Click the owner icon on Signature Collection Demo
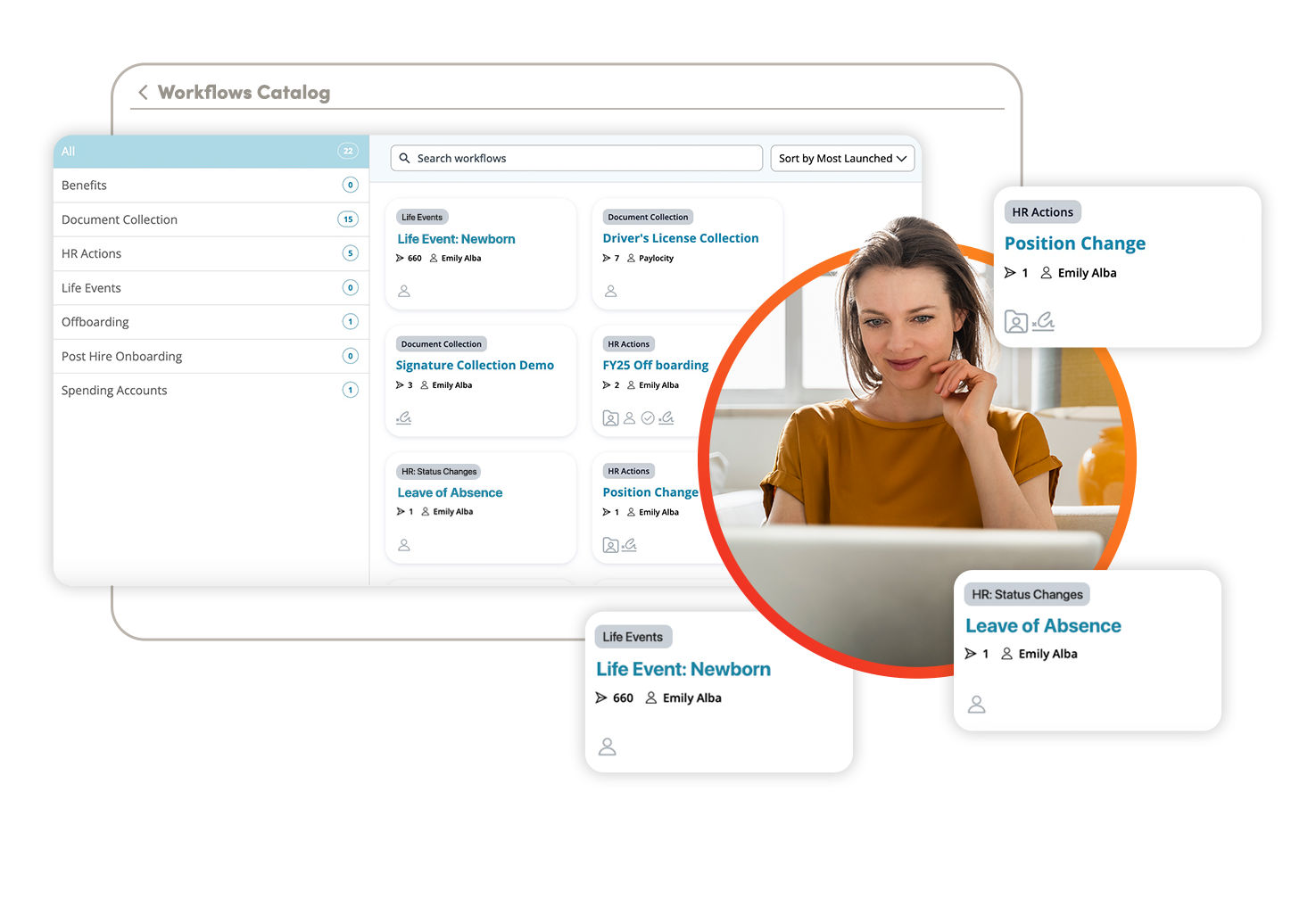 click(x=425, y=385)
